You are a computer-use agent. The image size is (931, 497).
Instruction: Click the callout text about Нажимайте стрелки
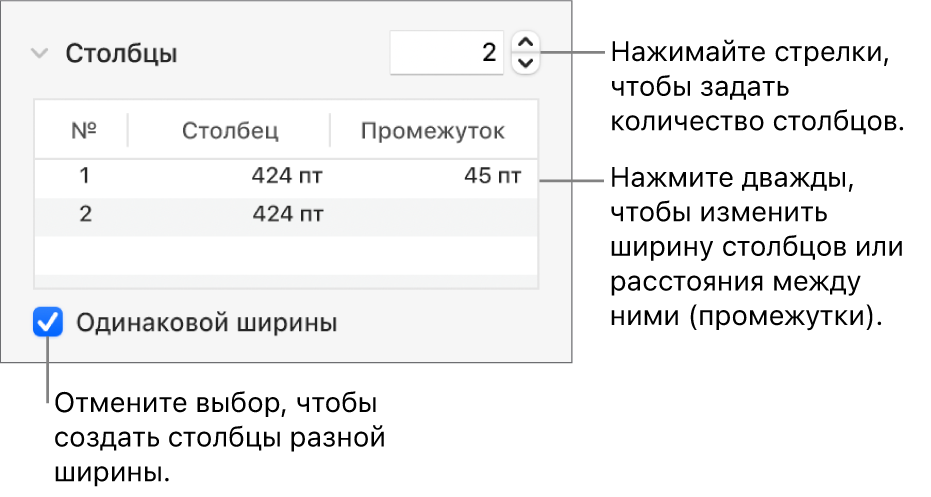pos(756,86)
